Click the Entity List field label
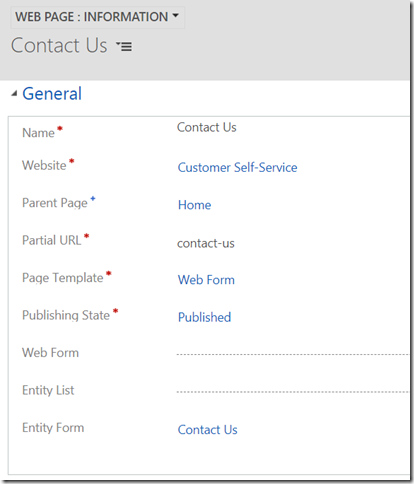The width and height of the screenshot is (414, 484). click(x=48, y=390)
